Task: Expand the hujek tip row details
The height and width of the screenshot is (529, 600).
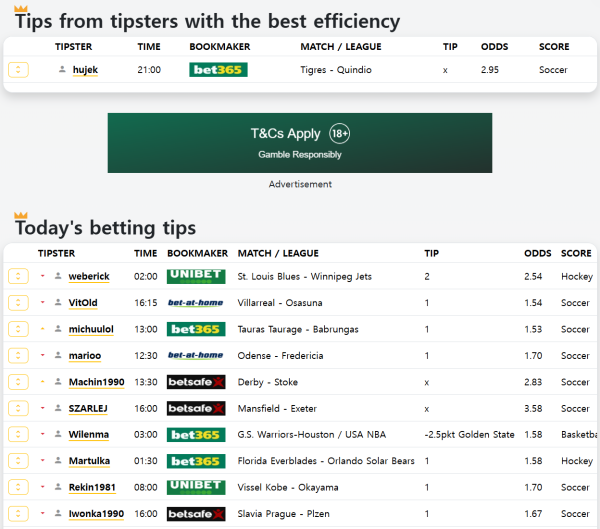Action: [x=18, y=70]
